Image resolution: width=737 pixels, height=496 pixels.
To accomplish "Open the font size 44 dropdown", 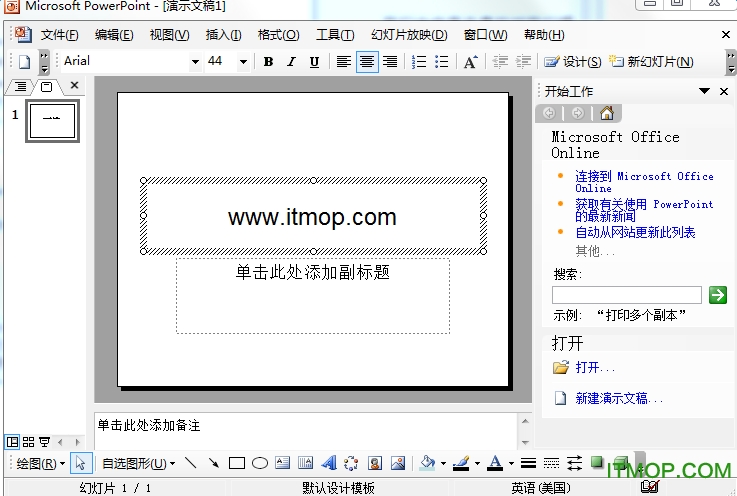I will coord(243,62).
